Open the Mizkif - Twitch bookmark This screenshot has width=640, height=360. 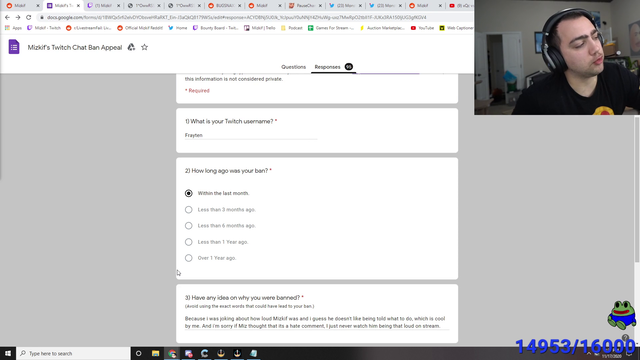(x=44, y=28)
